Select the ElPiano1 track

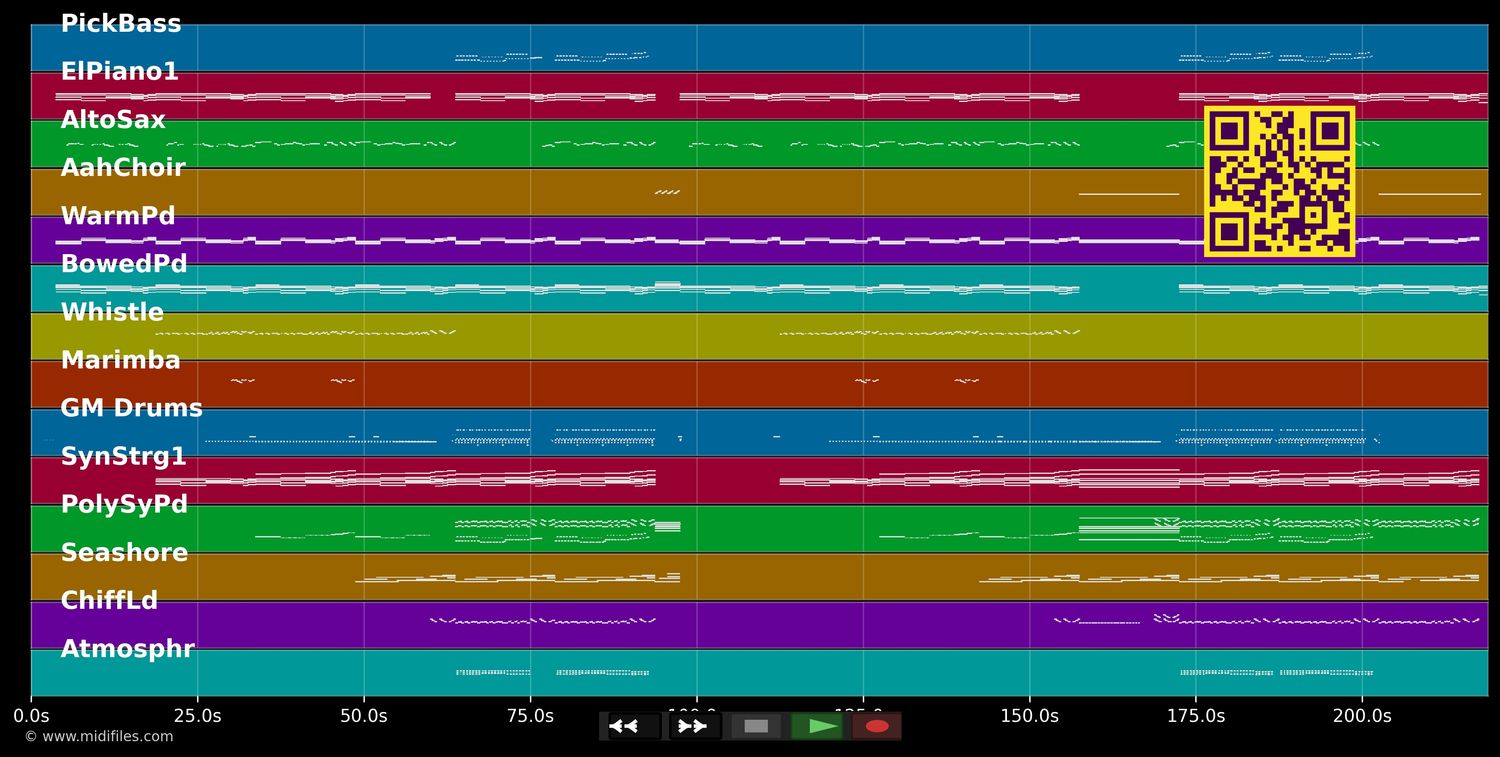[120, 71]
